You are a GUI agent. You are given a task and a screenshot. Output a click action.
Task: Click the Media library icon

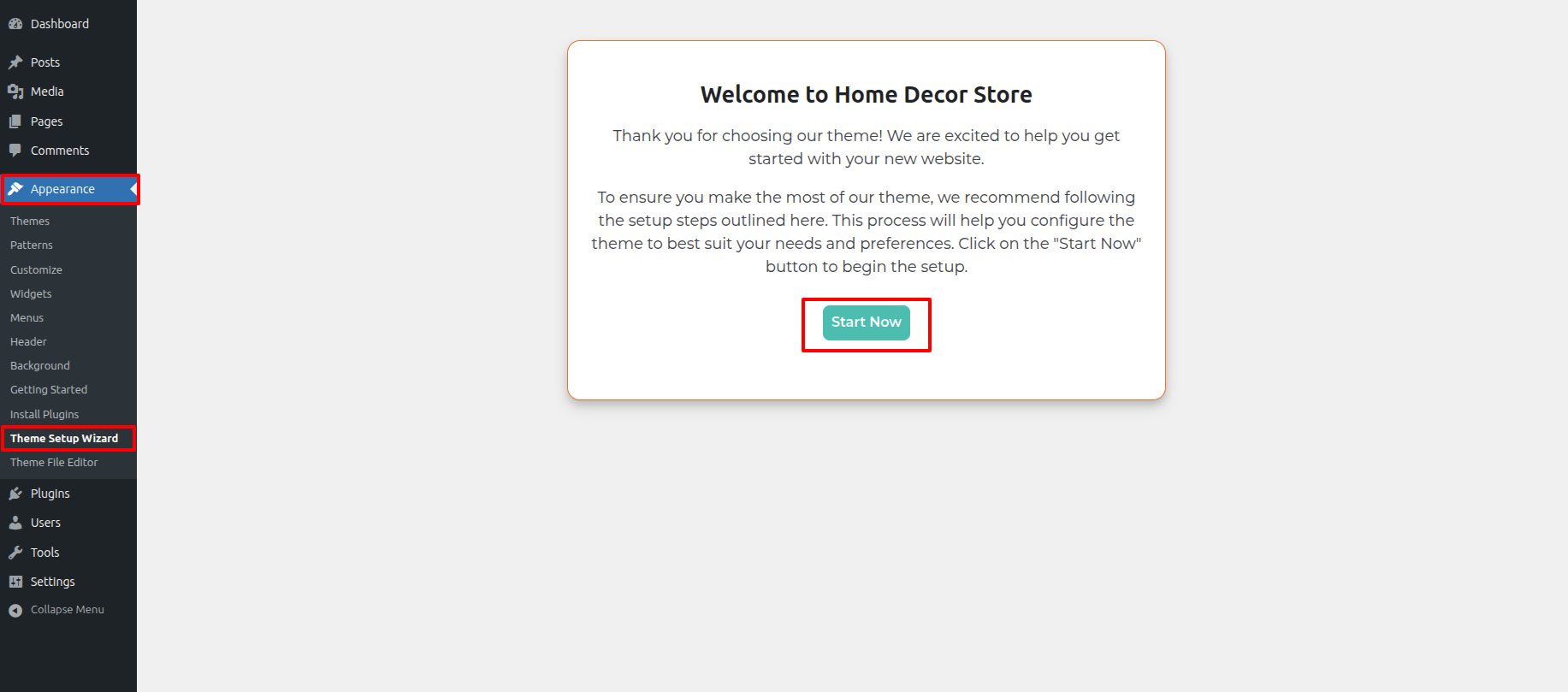[15, 92]
